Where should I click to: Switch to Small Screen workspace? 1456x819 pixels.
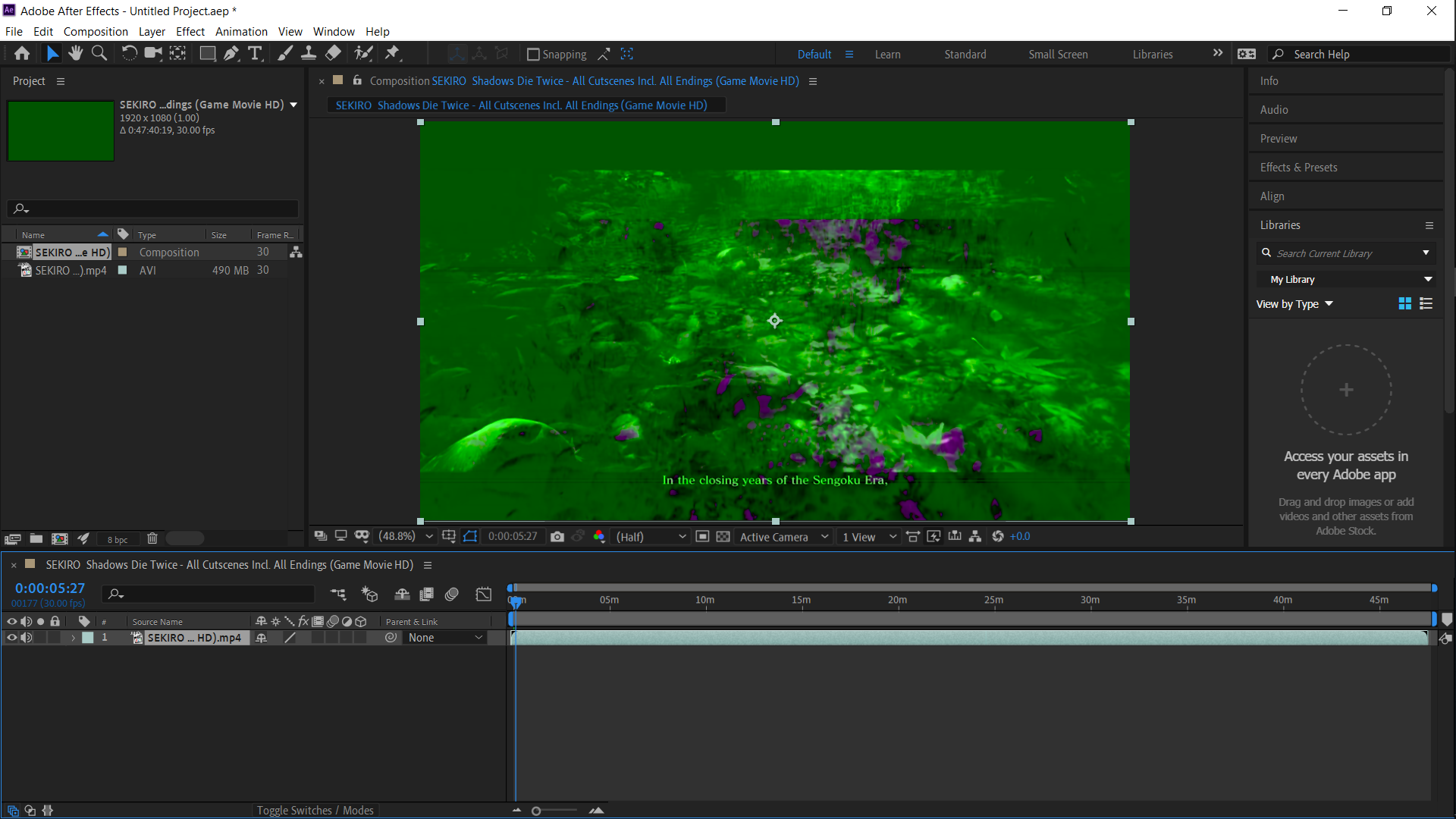(1058, 55)
